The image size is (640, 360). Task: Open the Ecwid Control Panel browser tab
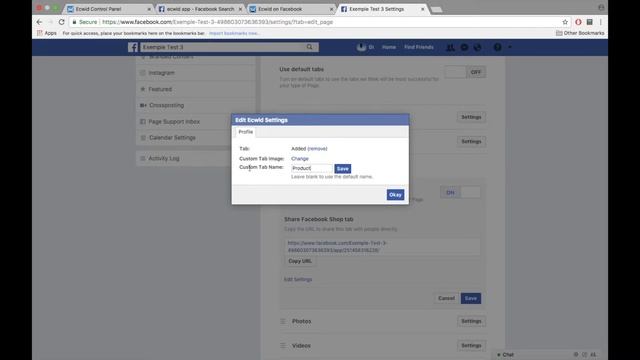click(109, 9)
